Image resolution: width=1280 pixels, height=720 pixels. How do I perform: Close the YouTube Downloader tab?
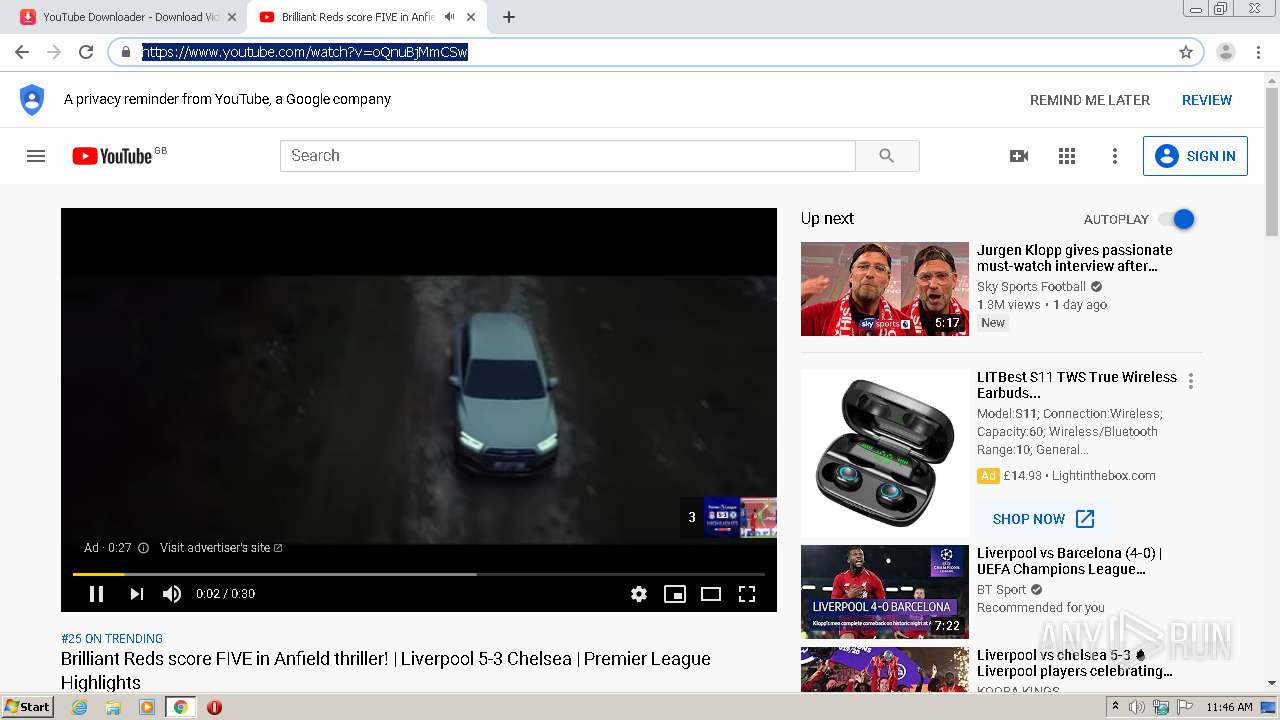coord(232,17)
